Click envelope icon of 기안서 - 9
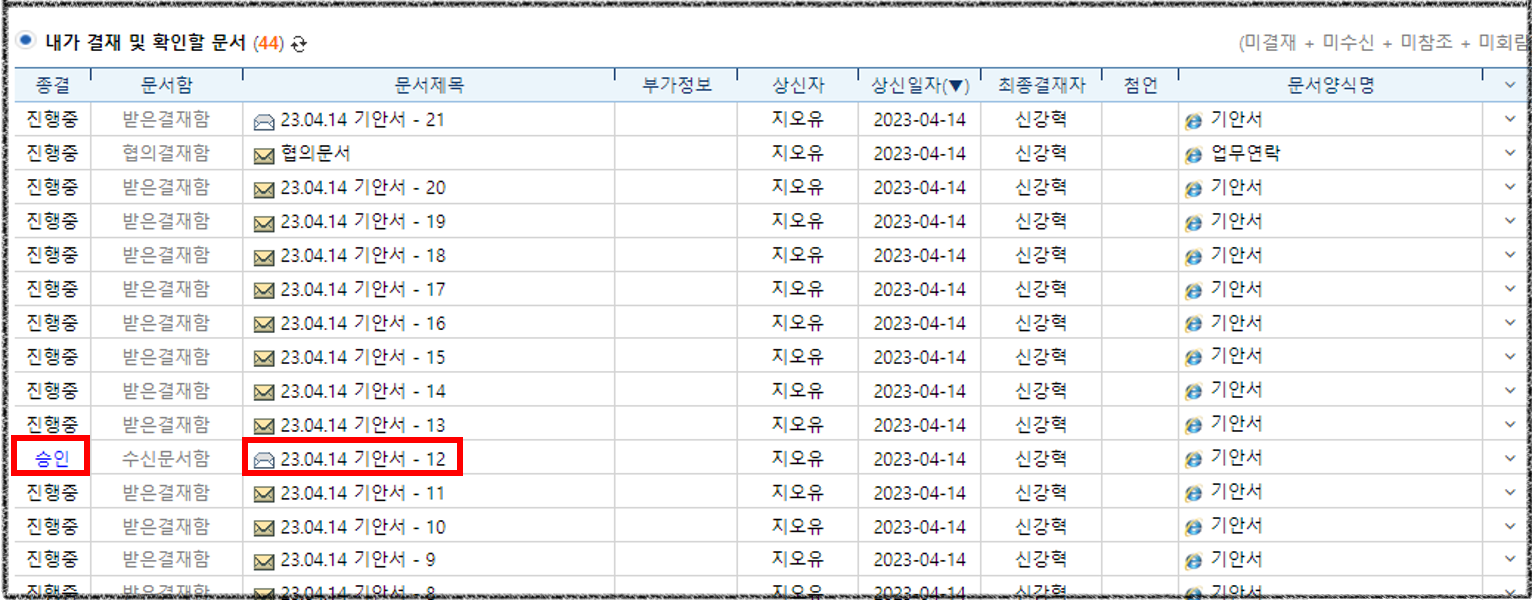The height and width of the screenshot is (600, 1532). pos(264,561)
